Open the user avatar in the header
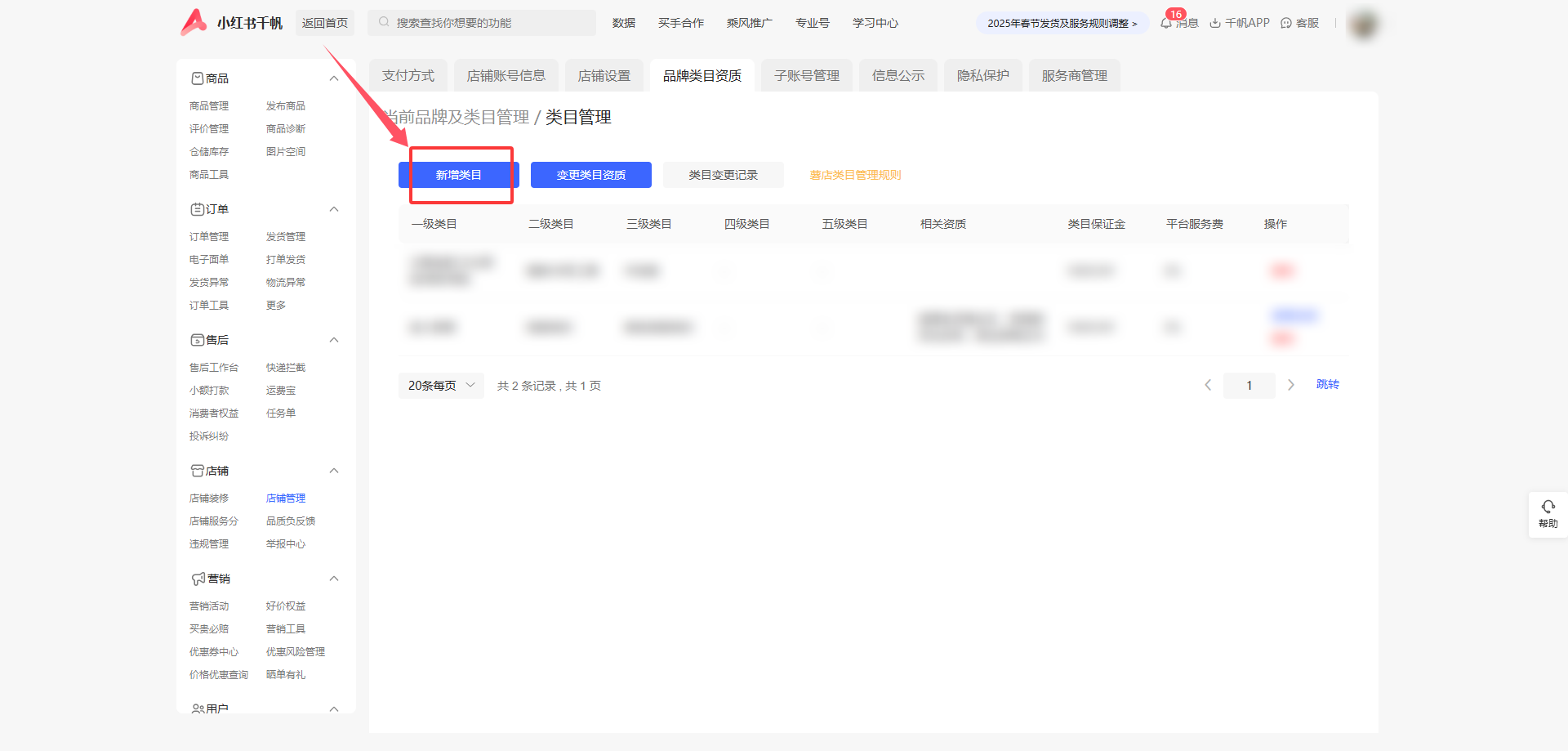Viewport: 1568px width, 751px height. (1364, 24)
